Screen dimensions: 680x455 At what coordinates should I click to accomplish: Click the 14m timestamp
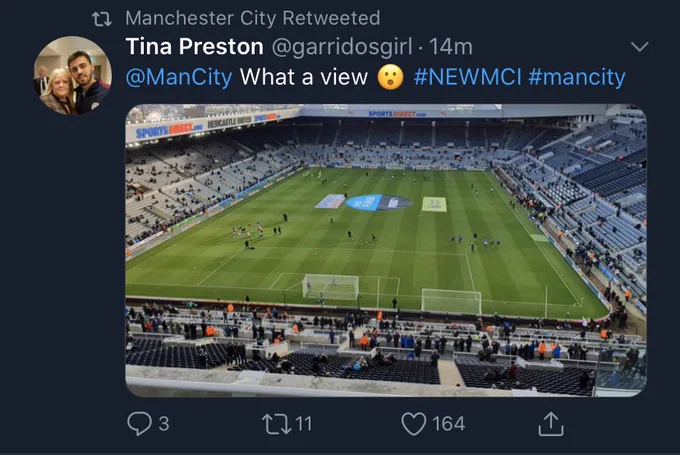(x=451, y=47)
